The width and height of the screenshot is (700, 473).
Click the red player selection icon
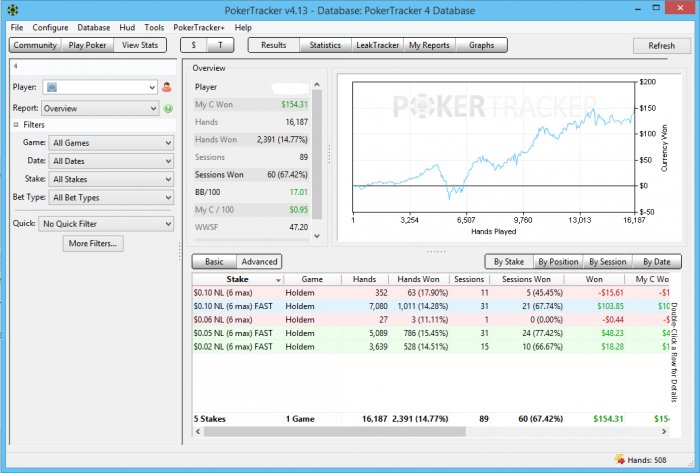[x=167, y=87]
